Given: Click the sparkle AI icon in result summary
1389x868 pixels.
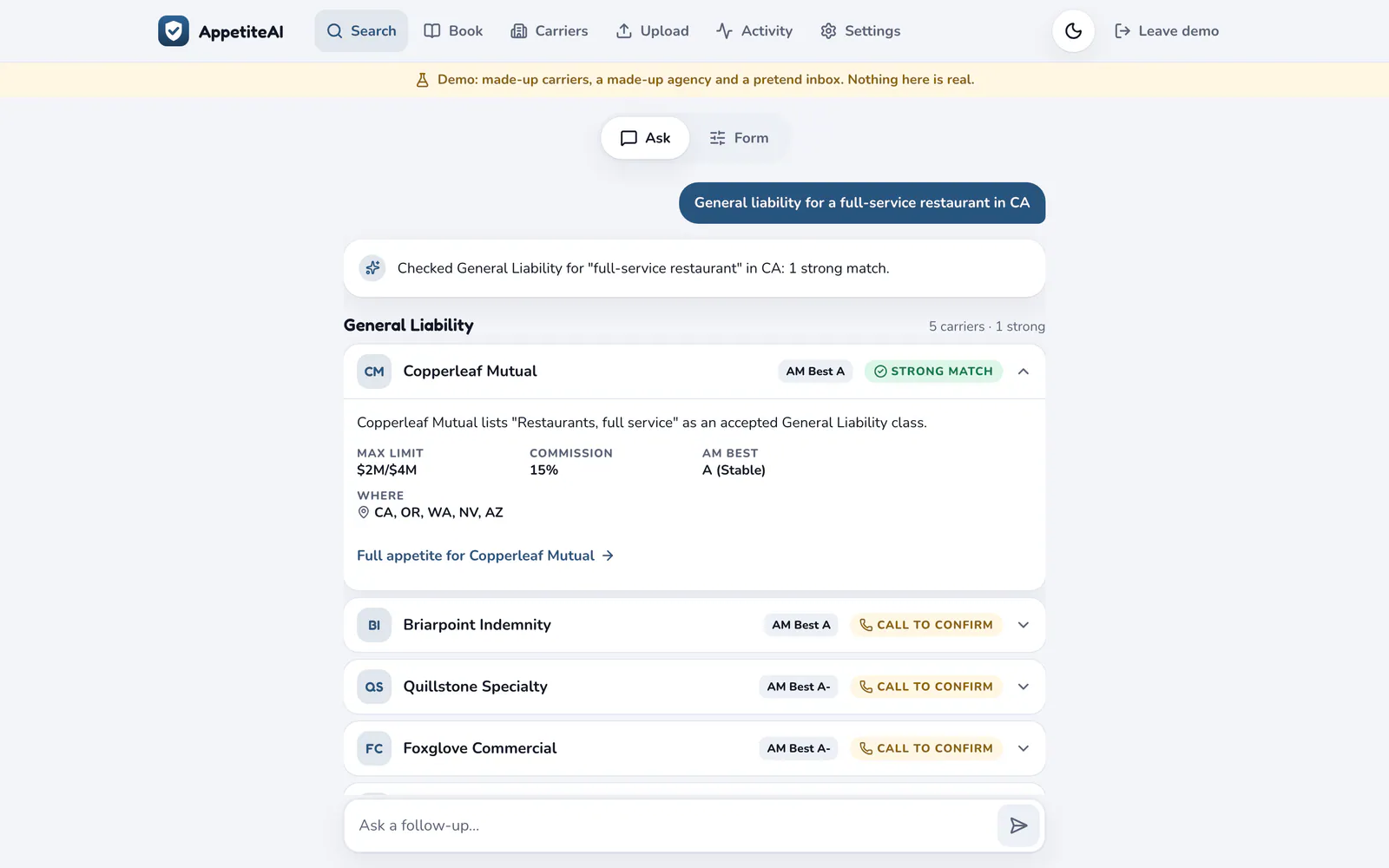Looking at the screenshot, I should 372,268.
